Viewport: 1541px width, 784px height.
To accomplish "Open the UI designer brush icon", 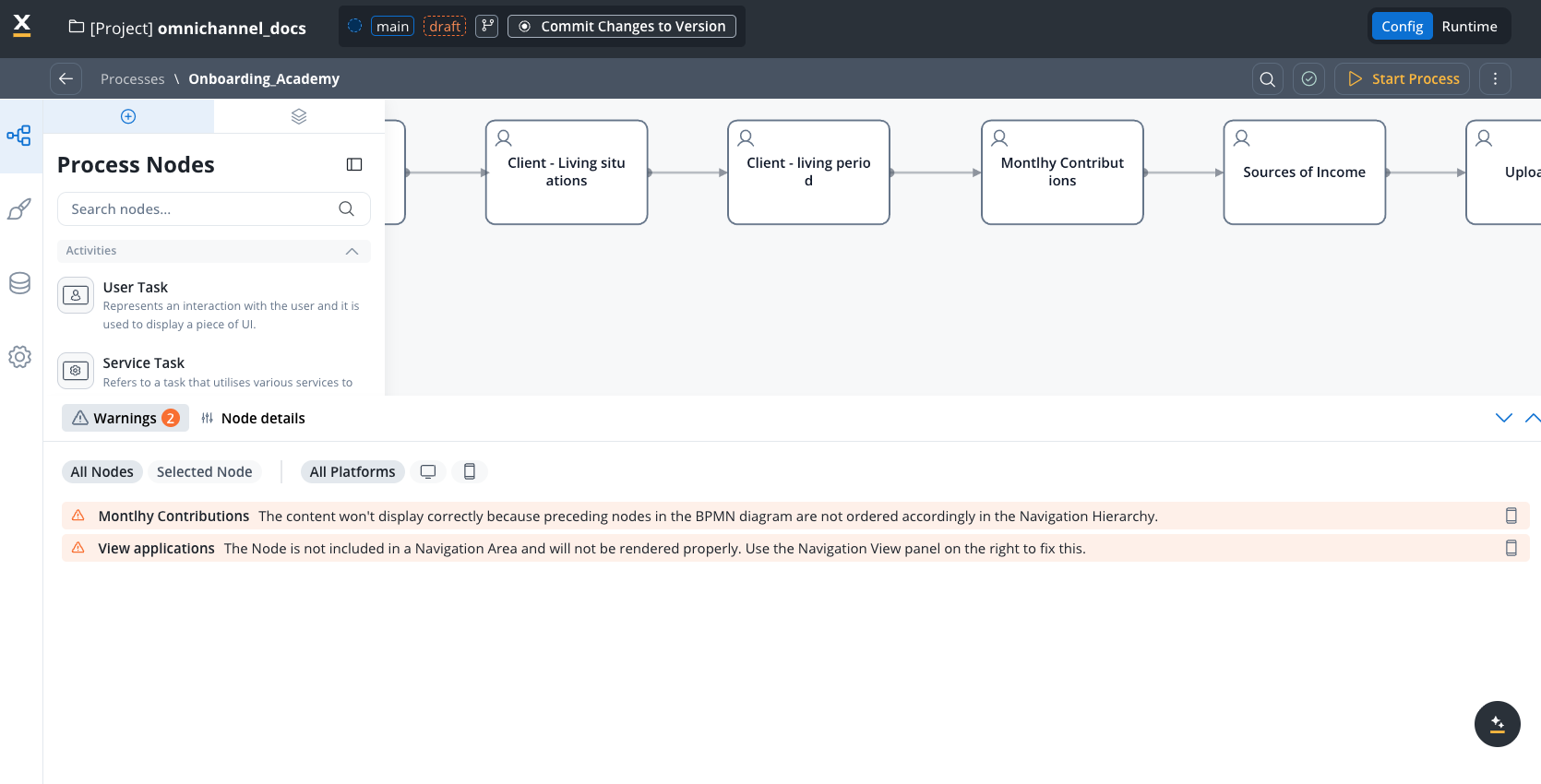I will point(19,209).
